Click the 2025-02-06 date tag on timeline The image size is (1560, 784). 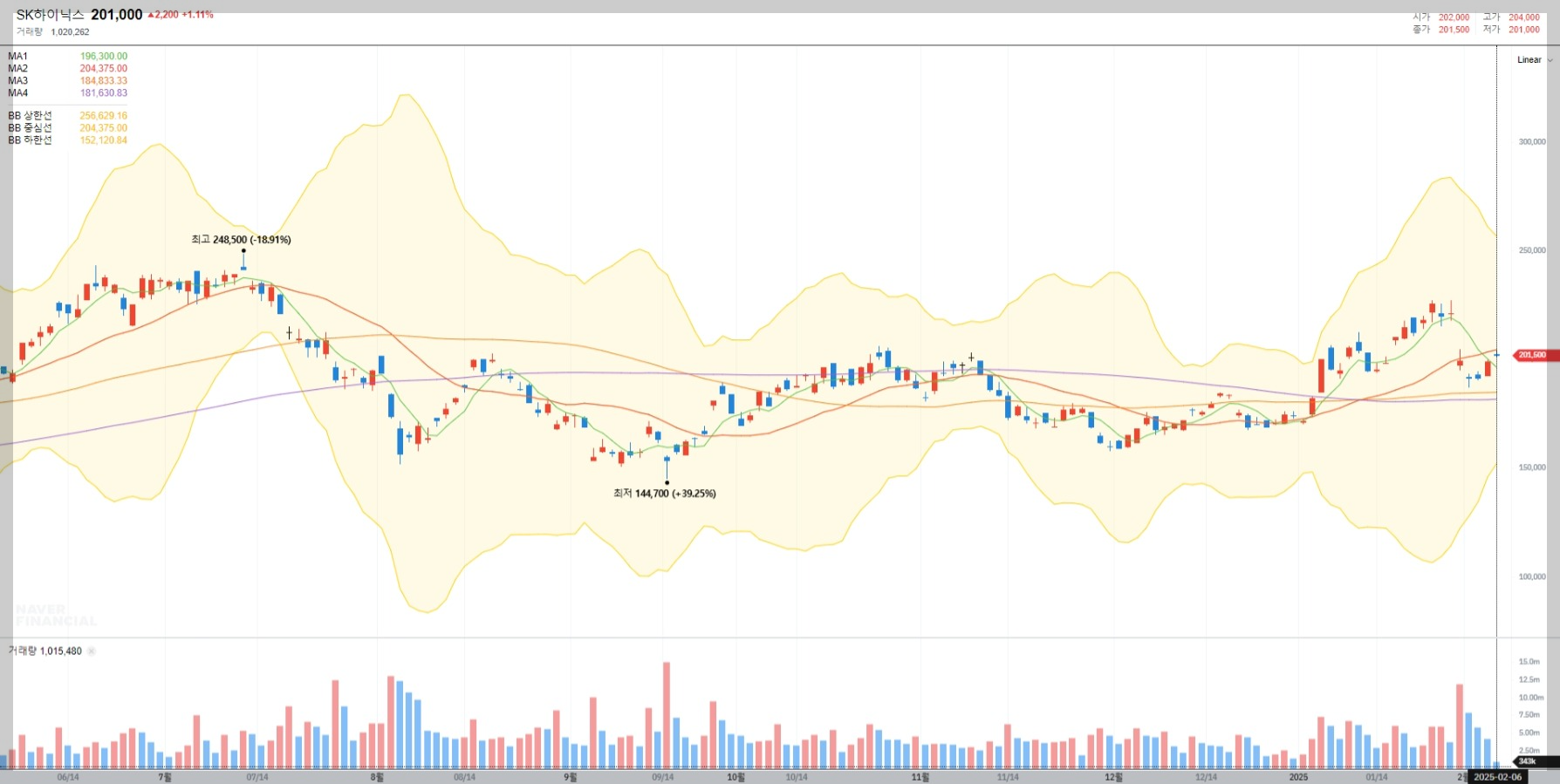[x=1498, y=777]
